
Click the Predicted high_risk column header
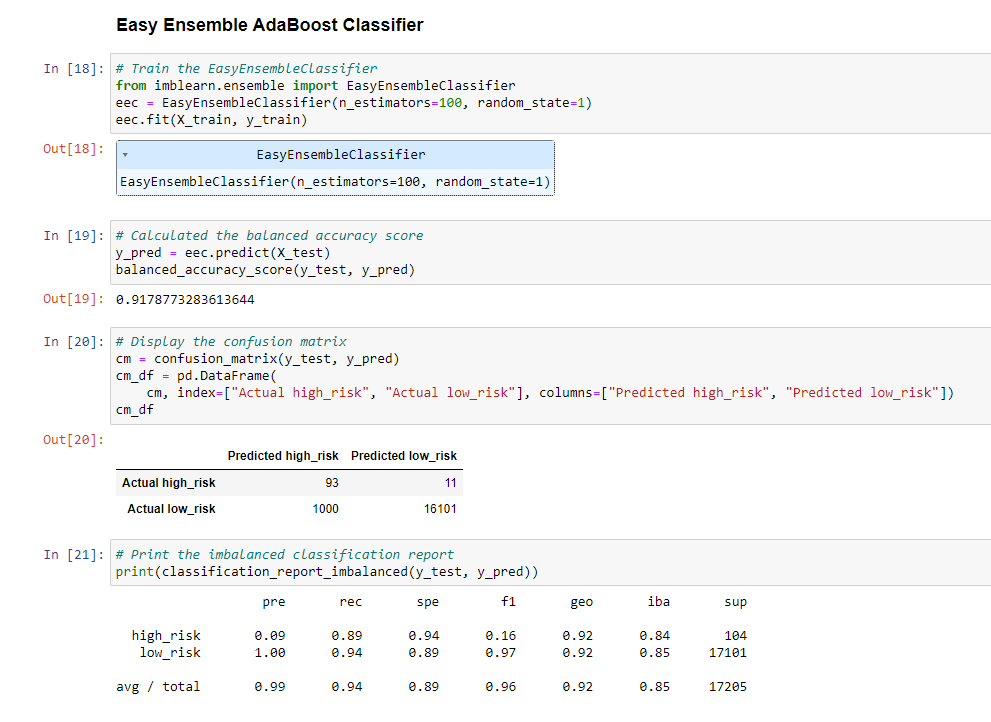click(283, 456)
